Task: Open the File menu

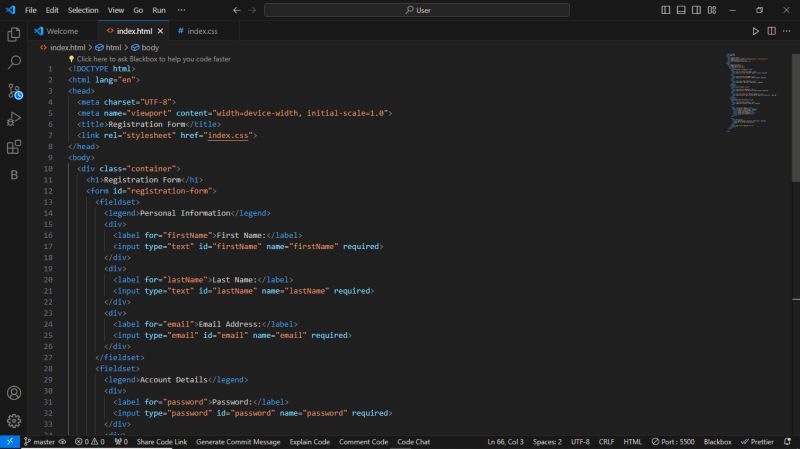Action: 31,10
